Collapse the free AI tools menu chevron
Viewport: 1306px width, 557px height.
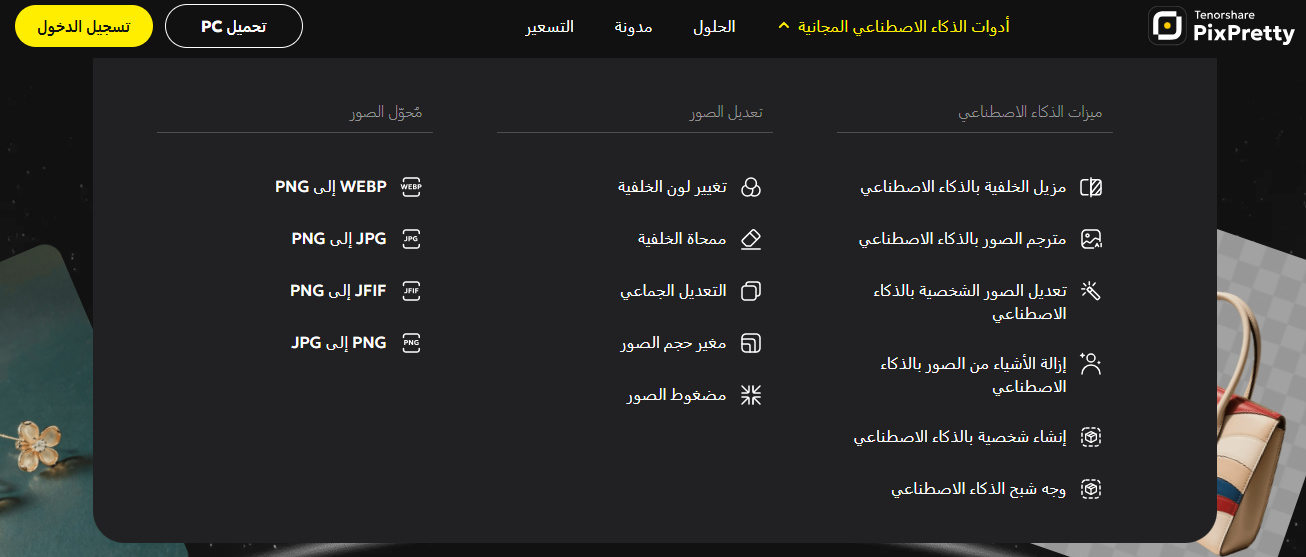(783, 27)
